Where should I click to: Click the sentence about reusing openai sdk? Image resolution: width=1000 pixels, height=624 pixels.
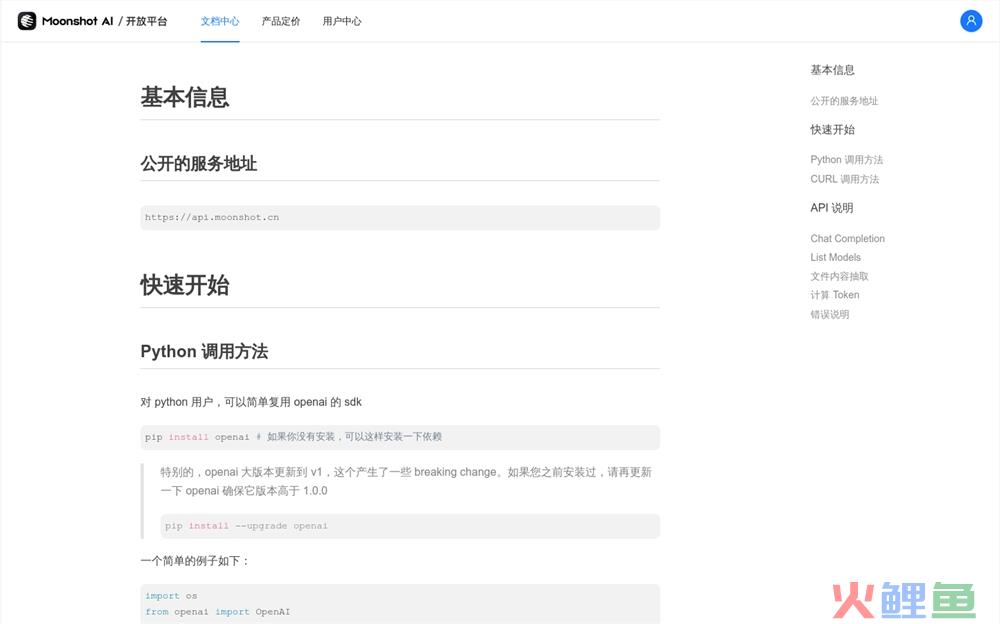click(251, 402)
